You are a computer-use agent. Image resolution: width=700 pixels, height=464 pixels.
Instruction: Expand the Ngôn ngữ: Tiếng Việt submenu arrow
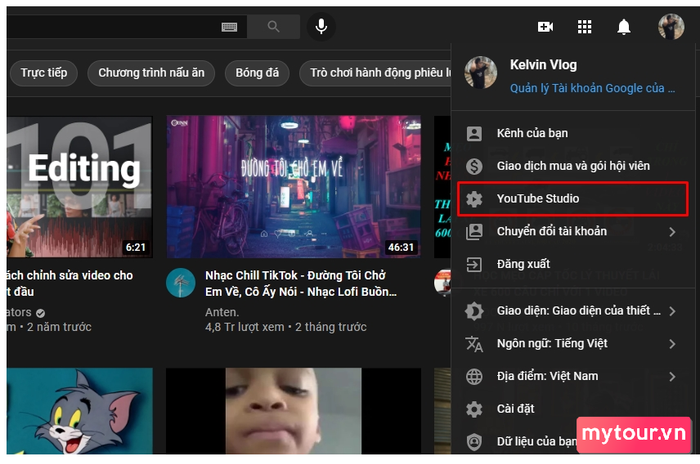click(672, 344)
